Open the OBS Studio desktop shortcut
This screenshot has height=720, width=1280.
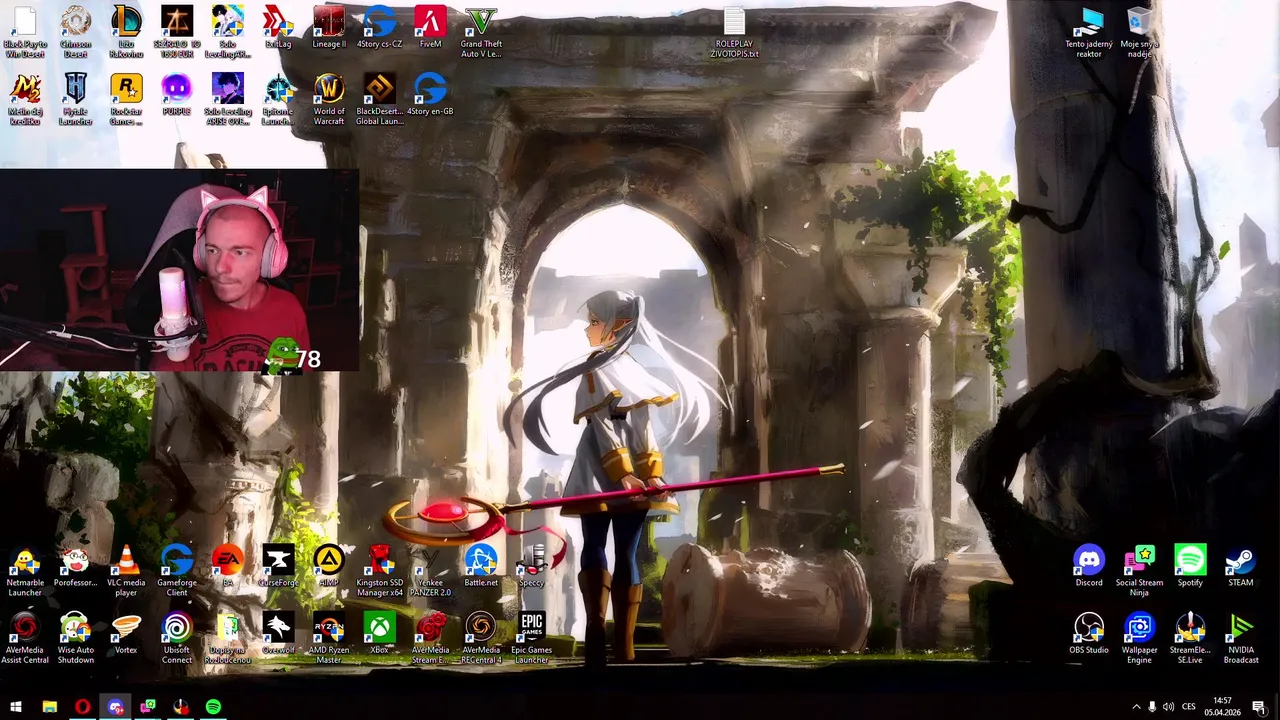(x=1089, y=633)
